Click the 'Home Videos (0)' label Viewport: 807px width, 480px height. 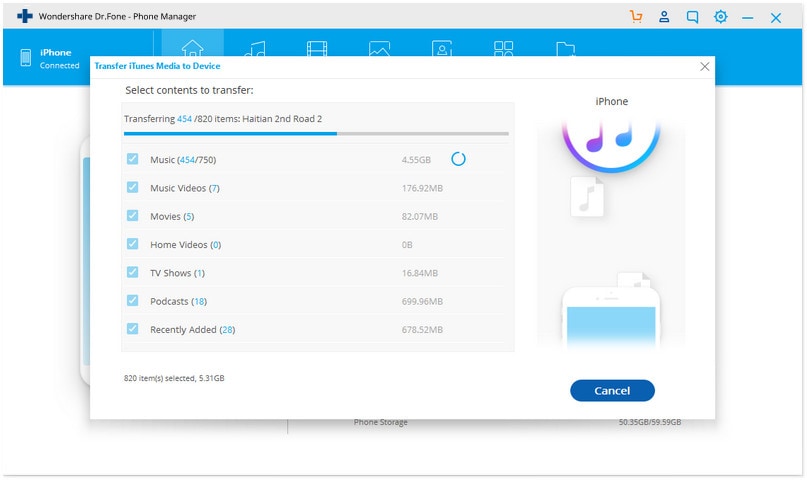(185, 245)
